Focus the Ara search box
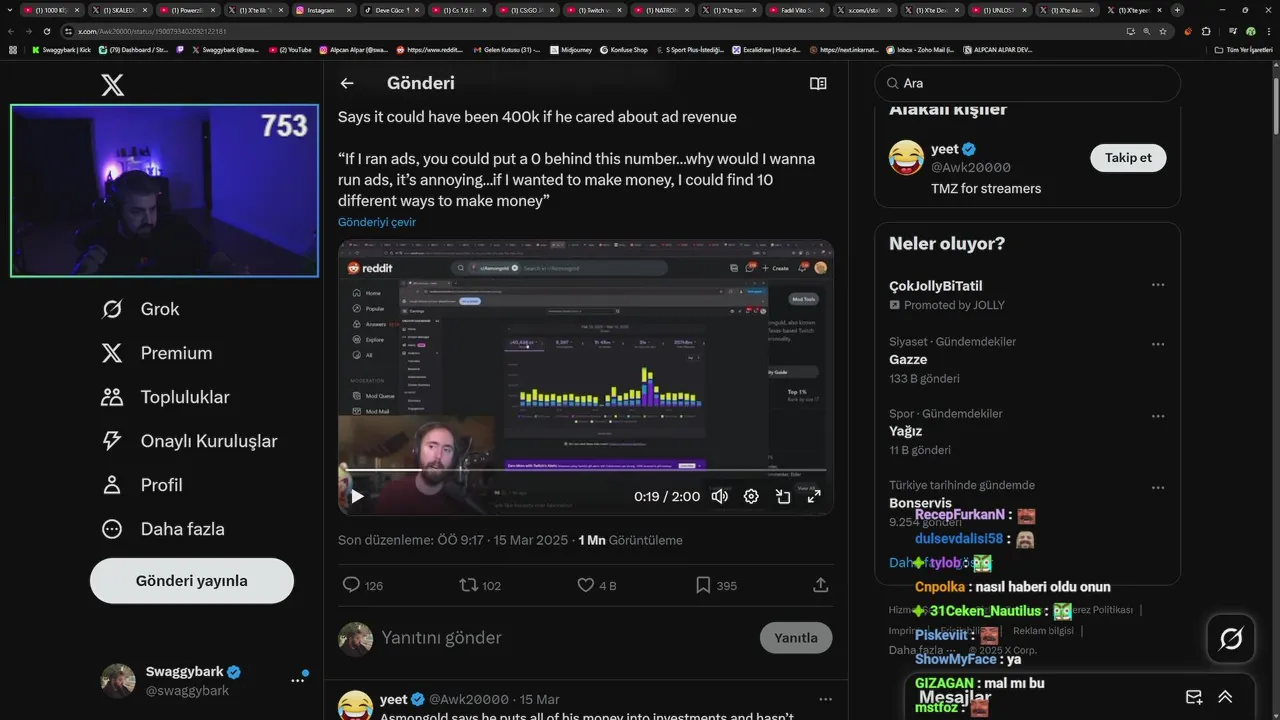Screen dimensions: 1280x720 pos(1027,83)
